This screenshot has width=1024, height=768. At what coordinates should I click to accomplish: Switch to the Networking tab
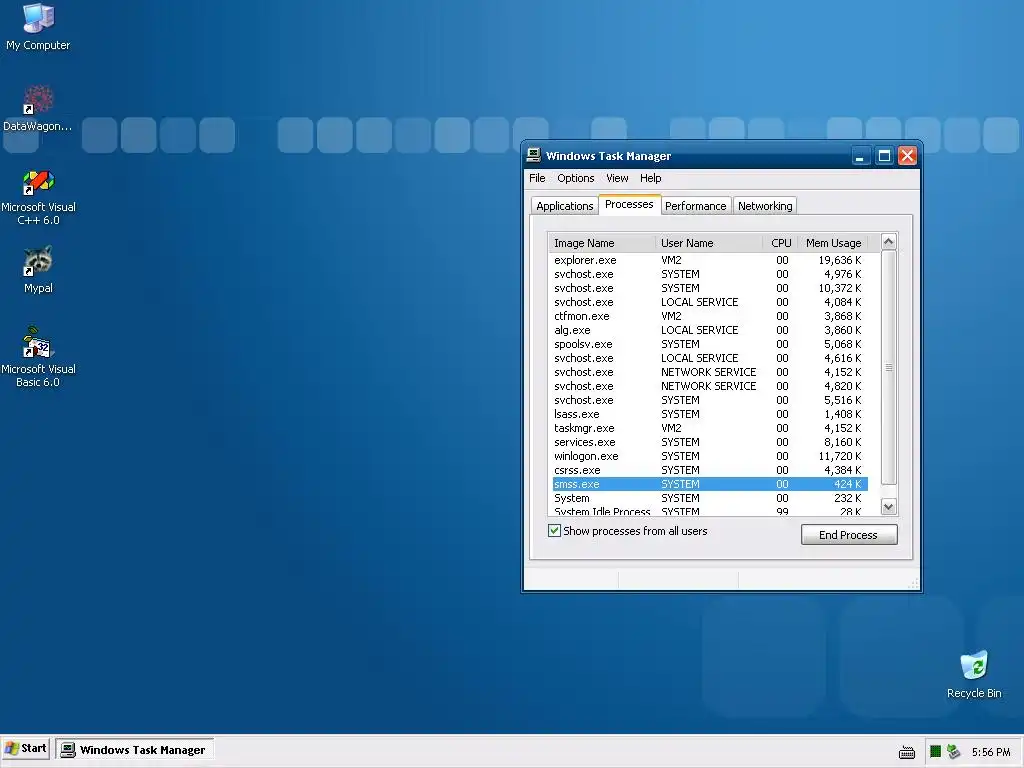coord(765,206)
